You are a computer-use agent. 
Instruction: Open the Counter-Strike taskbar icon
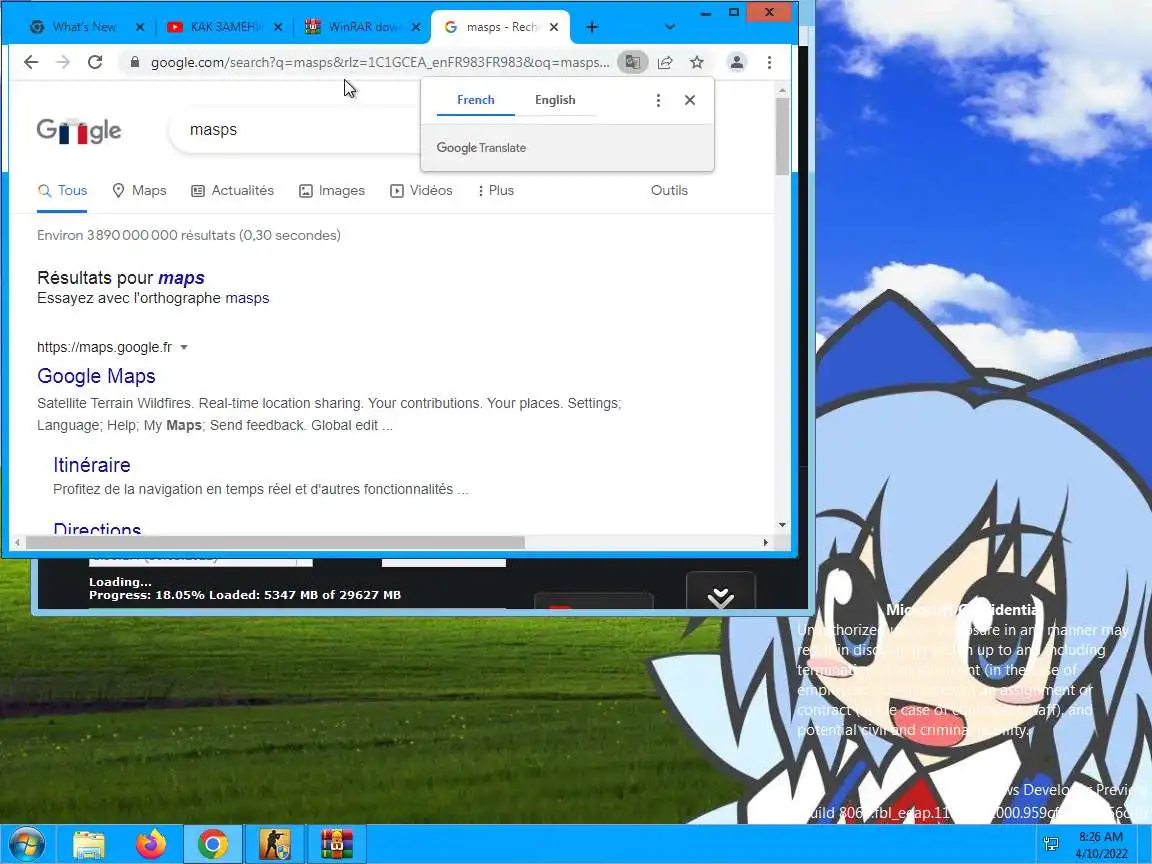pyautogui.click(x=275, y=844)
